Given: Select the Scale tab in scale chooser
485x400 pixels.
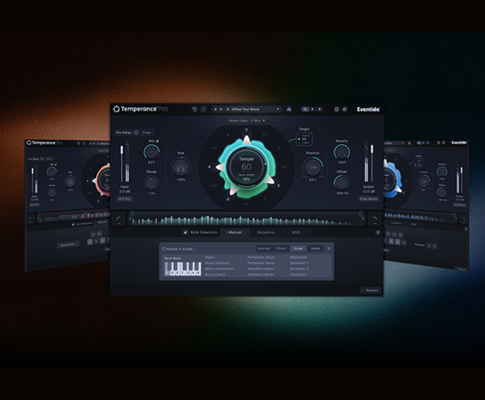Looking at the screenshot, I should click(298, 249).
